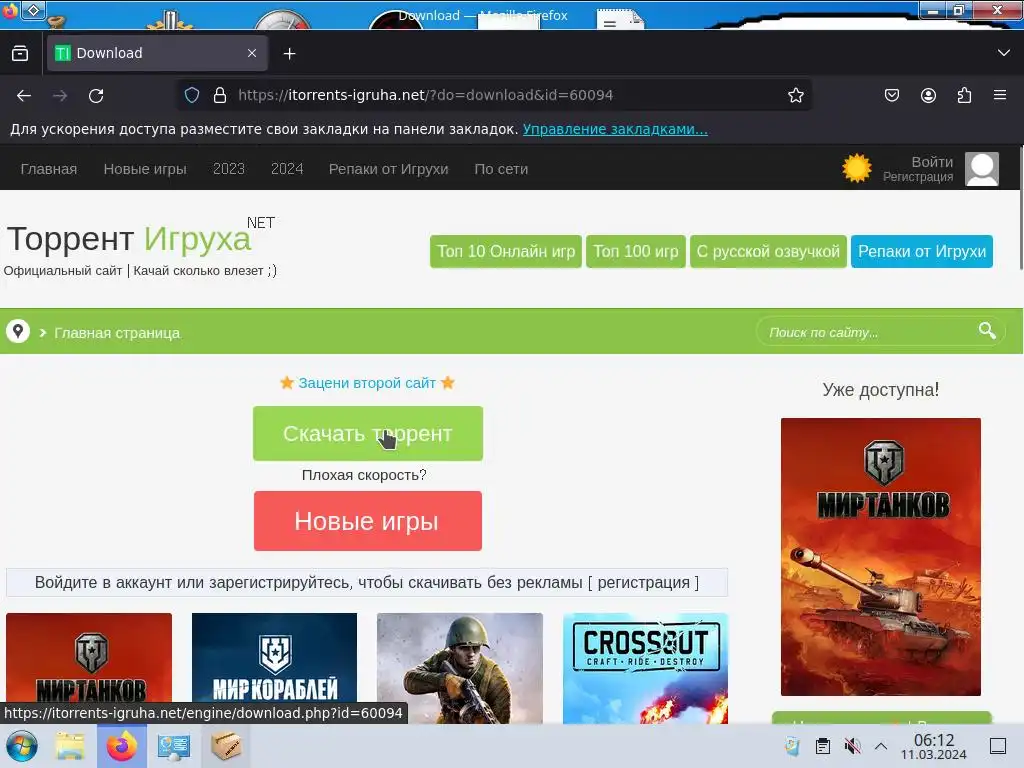Click the Firefox taskbar icon
This screenshot has width=1024, height=768.
click(122, 746)
